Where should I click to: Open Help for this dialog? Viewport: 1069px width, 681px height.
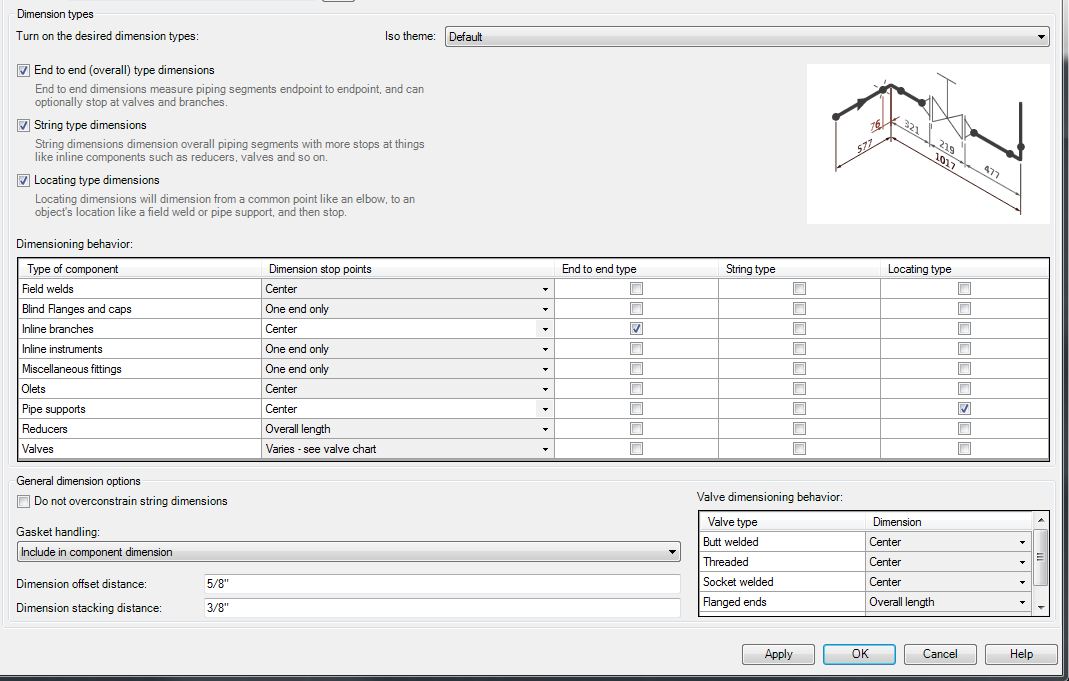click(1021, 654)
